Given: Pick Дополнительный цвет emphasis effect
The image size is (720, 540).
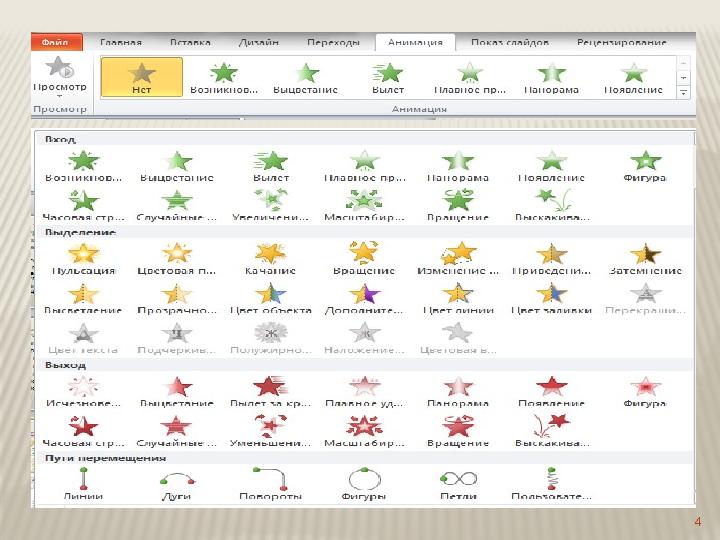Looking at the screenshot, I should click(x=364, y=298).
